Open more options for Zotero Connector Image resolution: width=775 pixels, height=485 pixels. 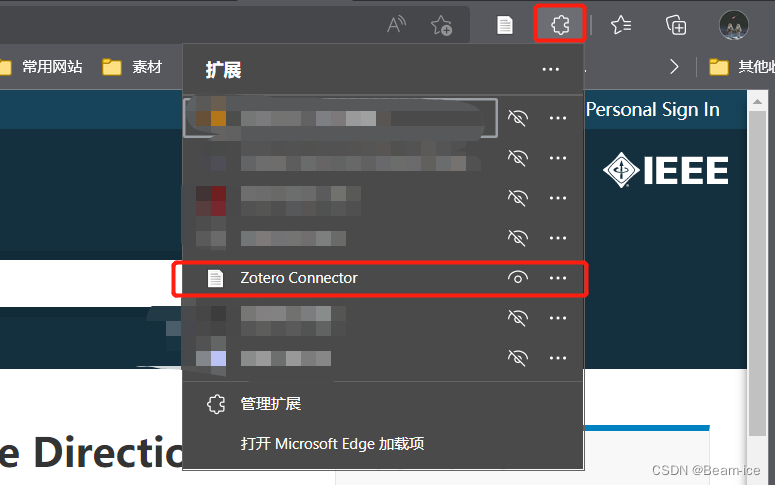(x=558, y=278)
